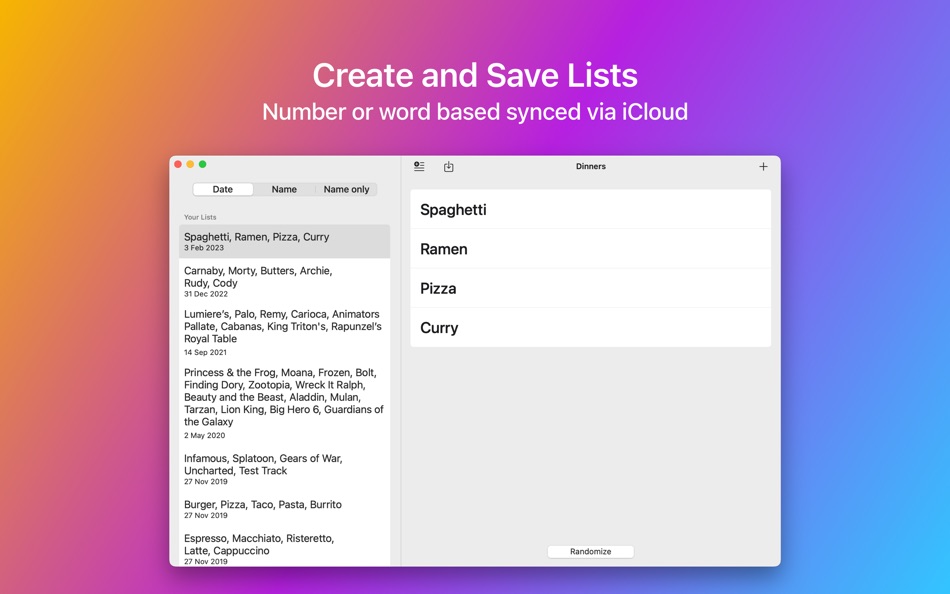950x594 pixels.
Task: Click the save list download icon
Action: (x=448, y=167)
